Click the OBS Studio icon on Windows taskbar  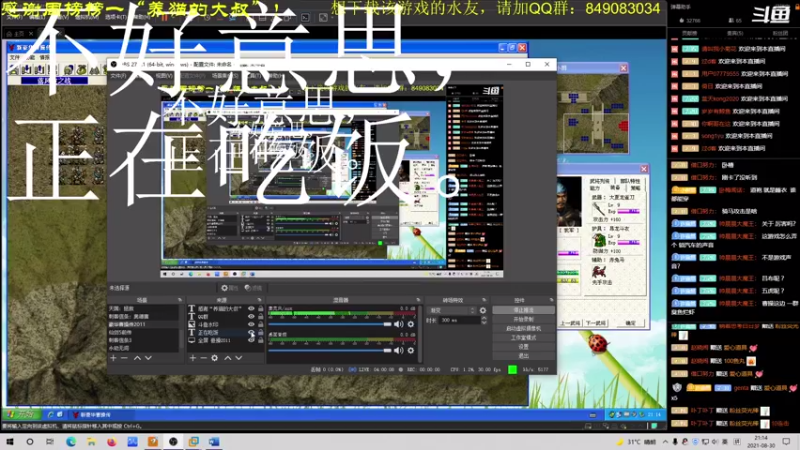click(x=173, y=441)
